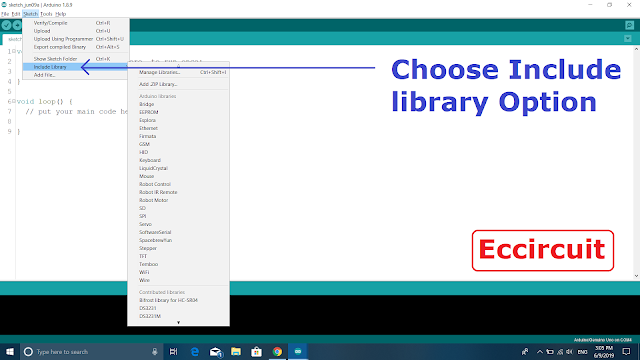Viewport: 640px width, 360px height.
Task: Open the Windows Start menu
Action: [x=10, y=351]
